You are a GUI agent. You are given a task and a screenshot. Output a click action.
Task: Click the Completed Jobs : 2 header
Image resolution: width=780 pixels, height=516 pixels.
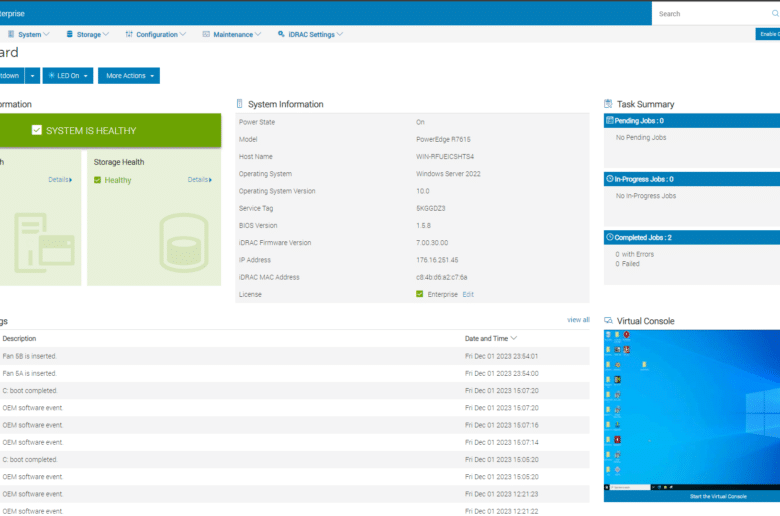coord(692,237)
